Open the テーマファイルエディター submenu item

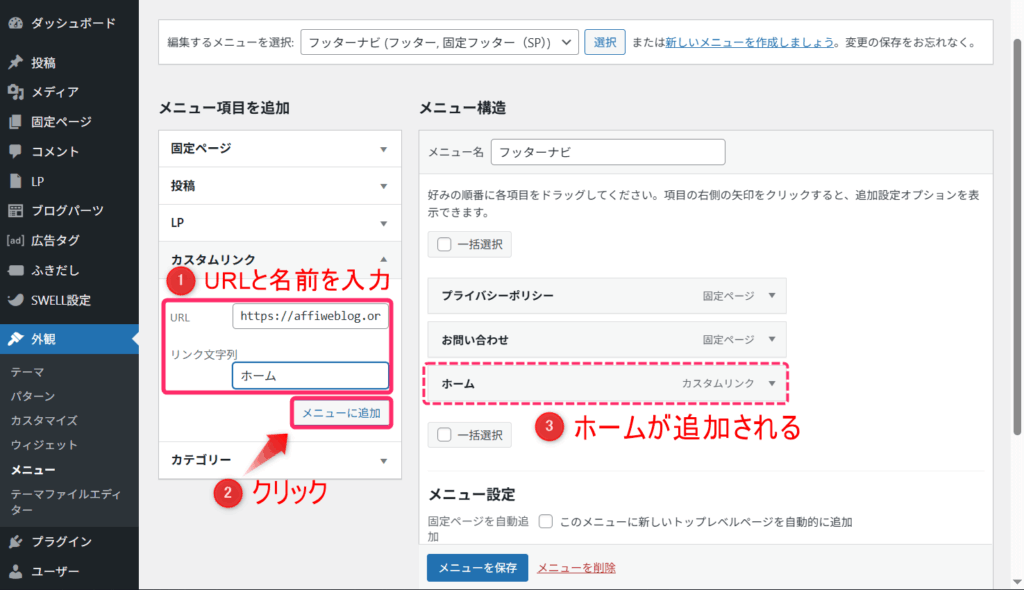pyautogui.click(x=65, y=502)
